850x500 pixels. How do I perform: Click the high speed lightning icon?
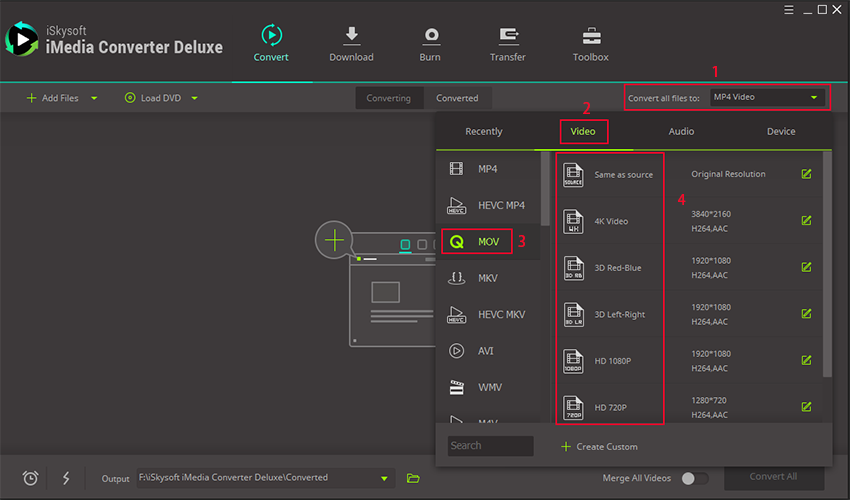[x=66, y=478]
